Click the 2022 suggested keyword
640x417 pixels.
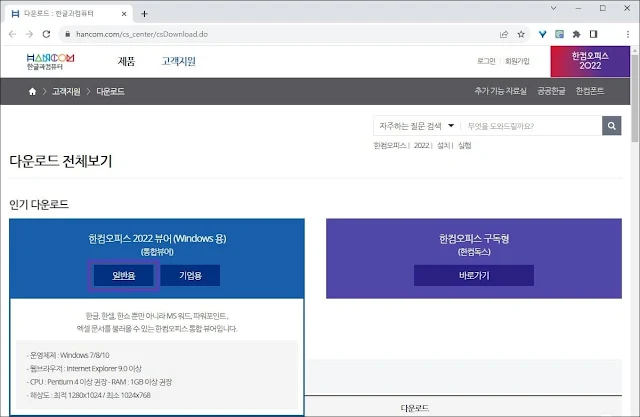pyautogui.click(x=421, y=145)
